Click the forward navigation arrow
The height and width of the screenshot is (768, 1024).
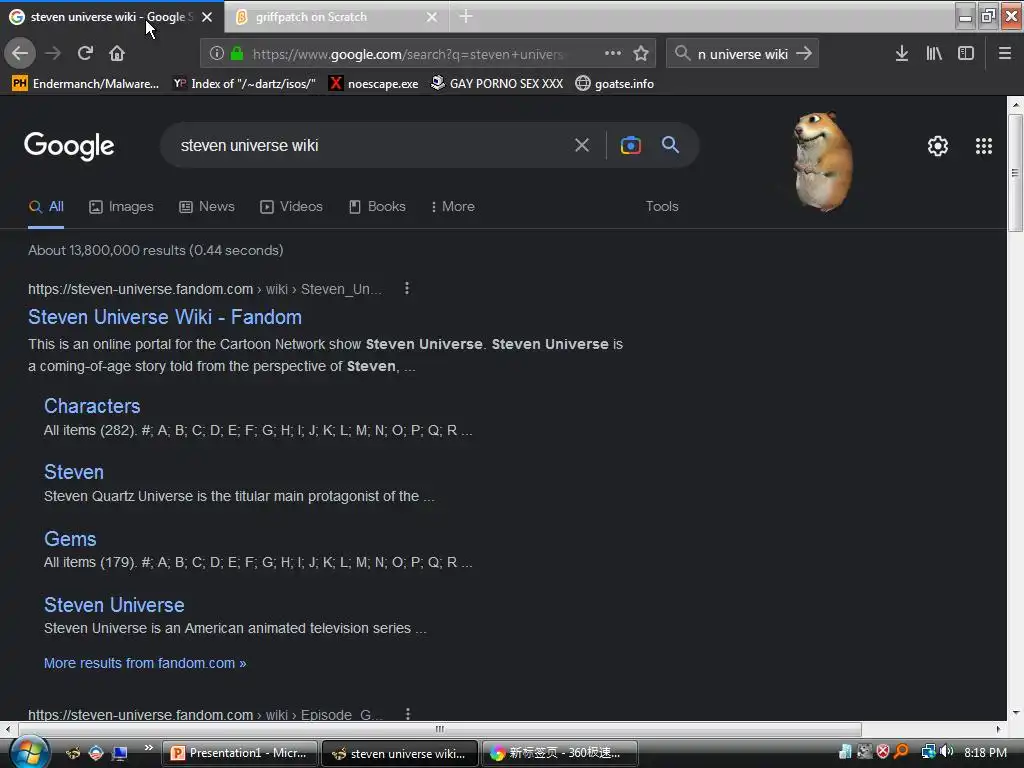coord(53,53)
